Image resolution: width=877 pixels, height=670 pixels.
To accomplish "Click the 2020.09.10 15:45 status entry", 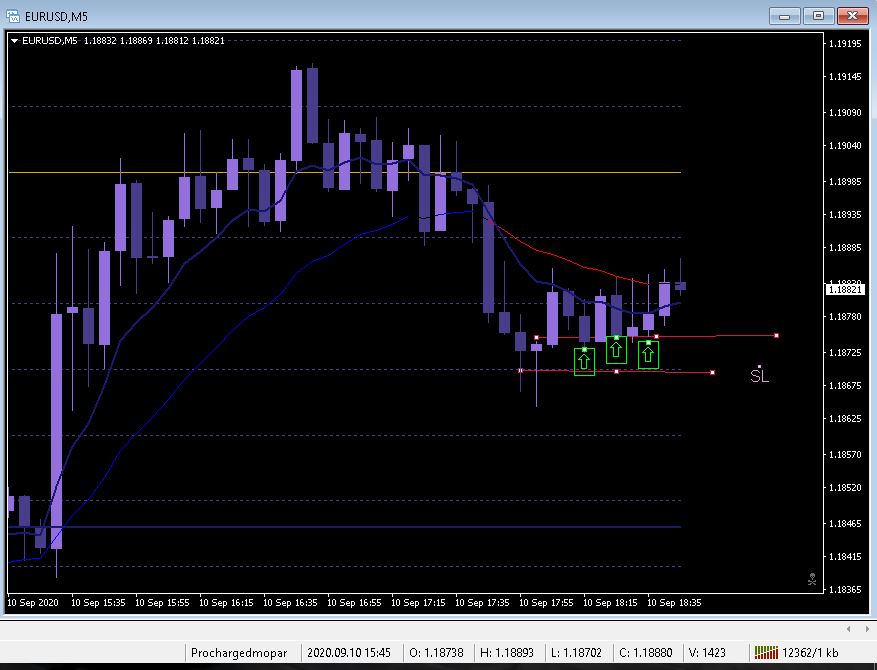I will [x=348, y=653].
